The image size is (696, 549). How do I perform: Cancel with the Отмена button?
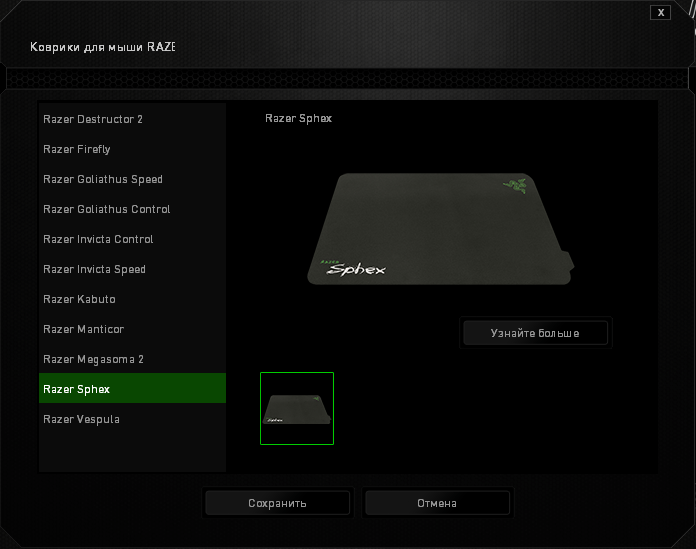tap(437, 503)
